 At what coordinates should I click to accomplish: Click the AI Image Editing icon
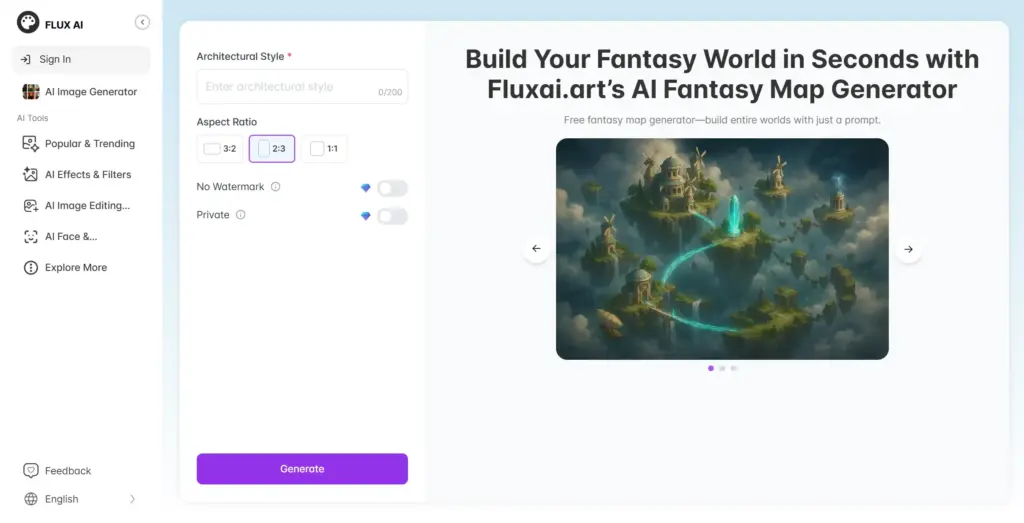click(x=31, y=206)
